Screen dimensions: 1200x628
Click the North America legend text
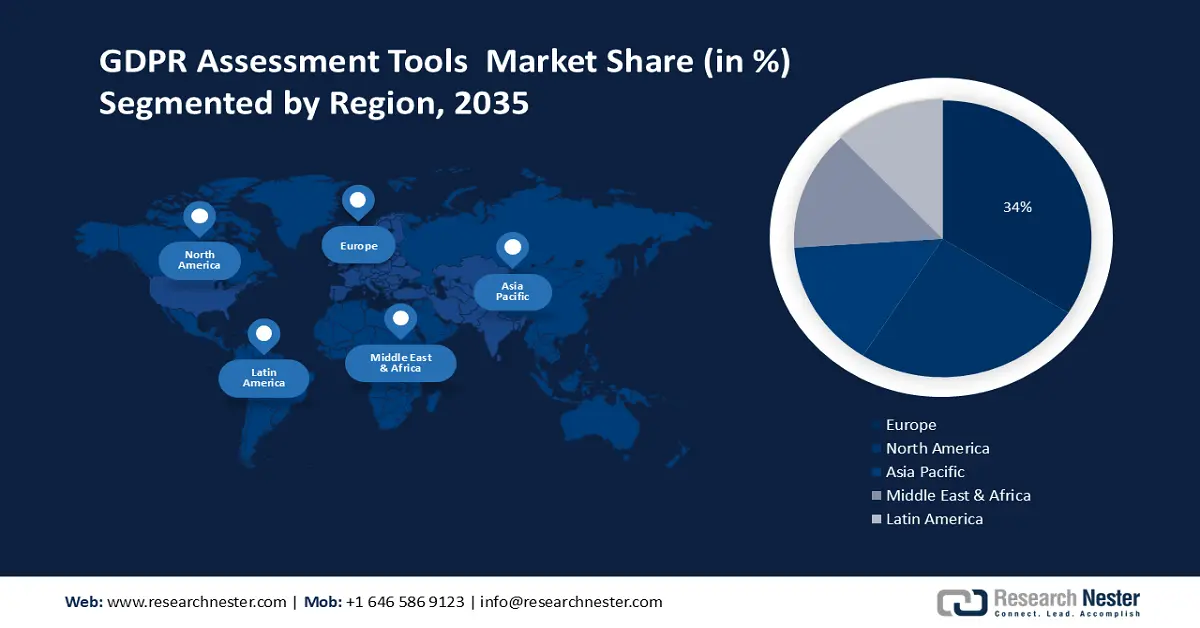[x=938, y=448]
